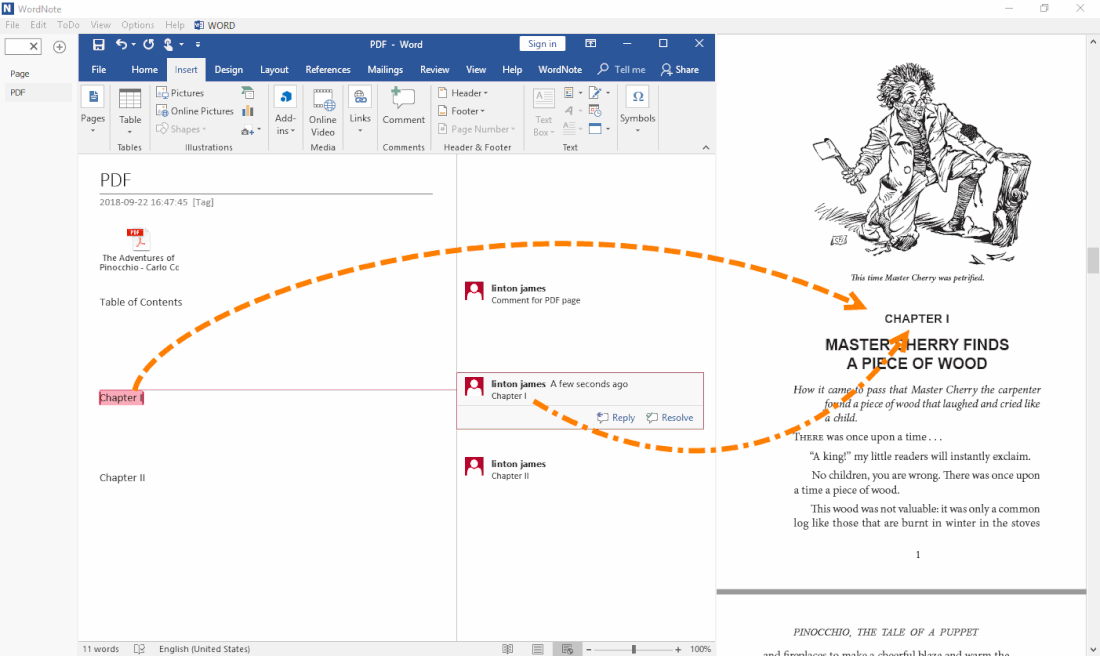Open the WordNote Options menu
The width and height of the screenshot is (1100, 656).
(x=138, y=25)
